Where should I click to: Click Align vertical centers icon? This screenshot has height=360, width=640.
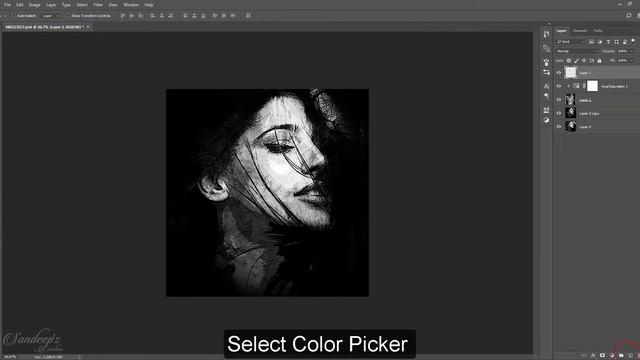pyautogui.click(x=131, y=16)
